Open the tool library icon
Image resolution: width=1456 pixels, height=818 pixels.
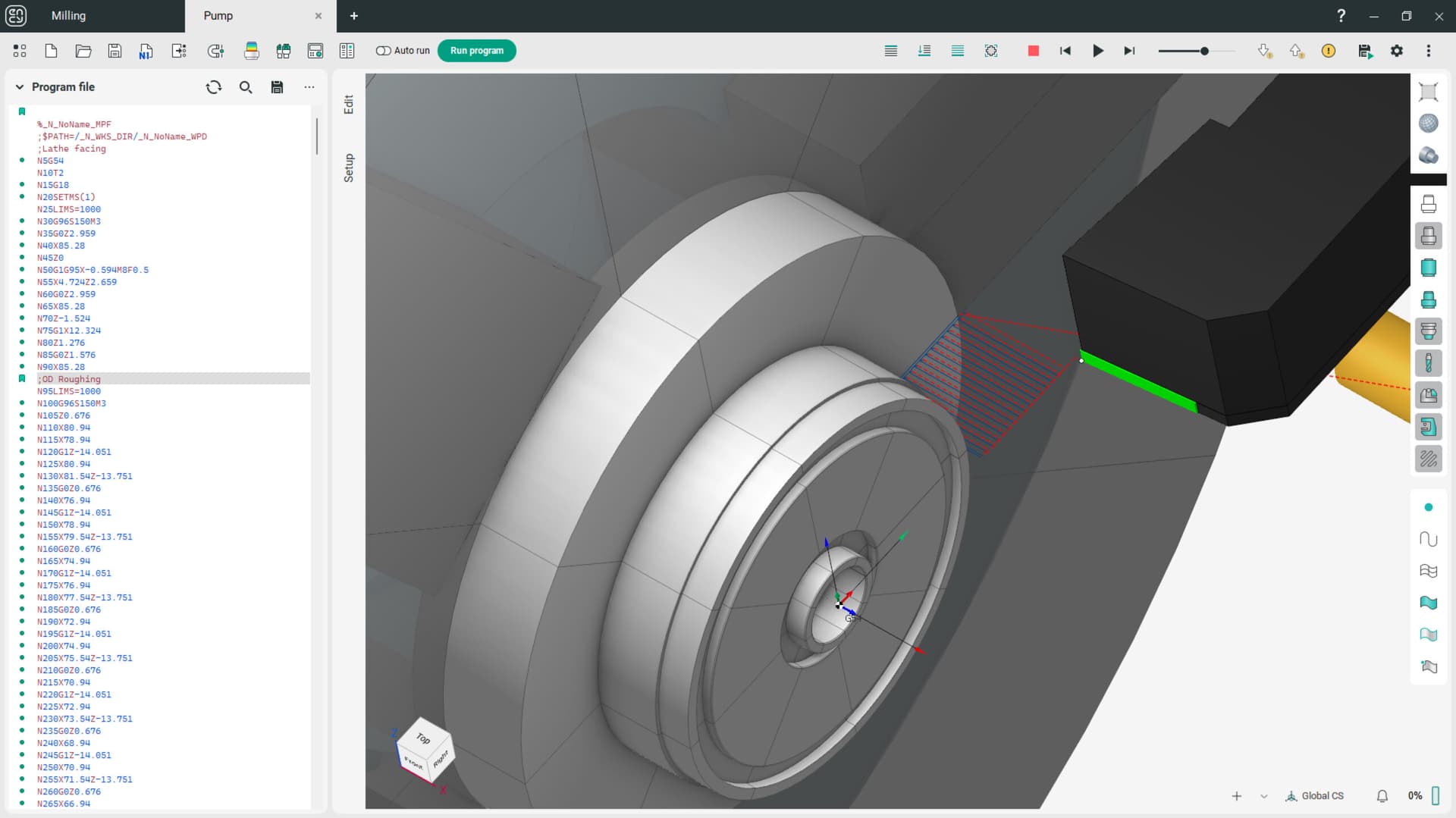284,50
